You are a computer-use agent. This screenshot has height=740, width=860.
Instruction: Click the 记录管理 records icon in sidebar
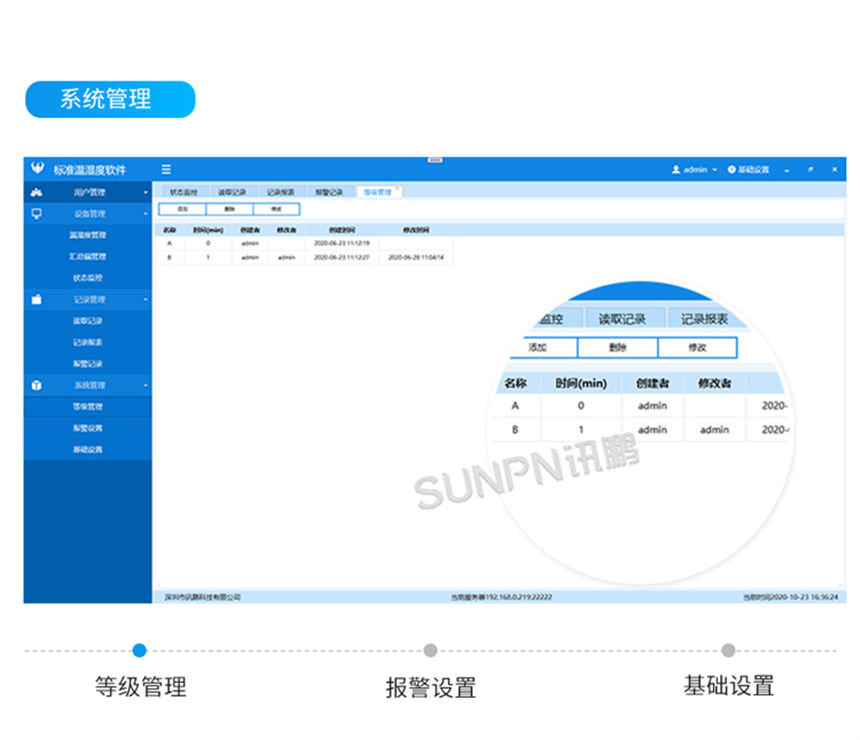coord(37,300)
